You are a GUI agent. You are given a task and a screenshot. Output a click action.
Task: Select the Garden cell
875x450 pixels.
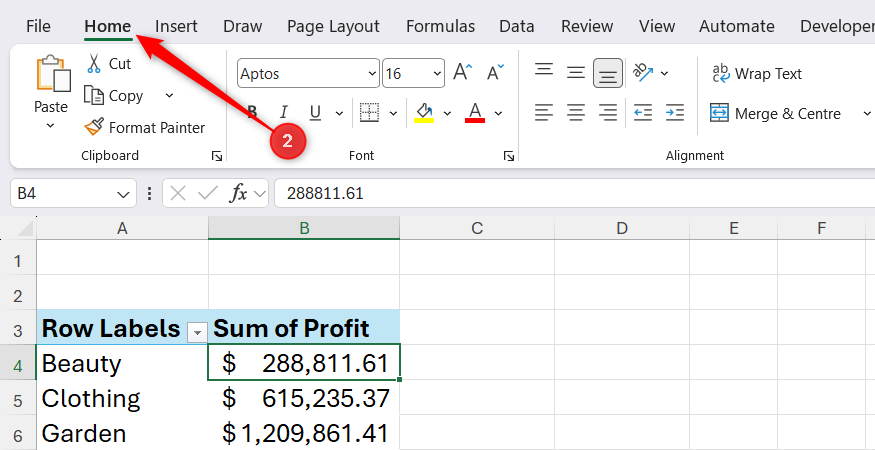click(122, 433)
